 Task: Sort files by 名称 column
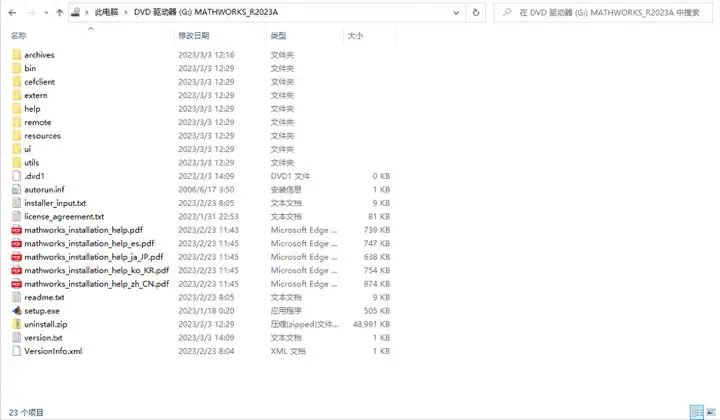[x=18, y=36]
